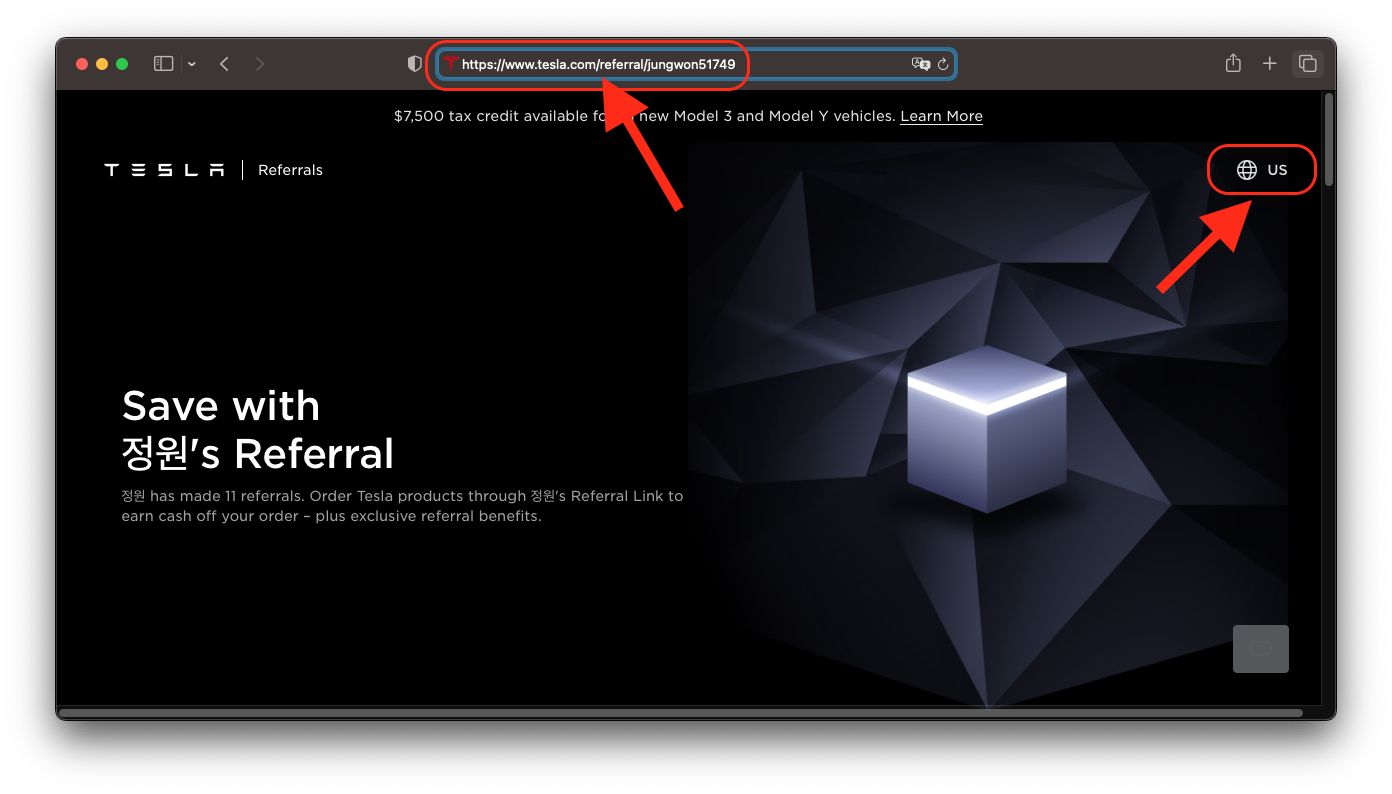Open the Share menu
Image resolution: width=1392 pixels, height=794 pixels.
(x=1234, y=63)
